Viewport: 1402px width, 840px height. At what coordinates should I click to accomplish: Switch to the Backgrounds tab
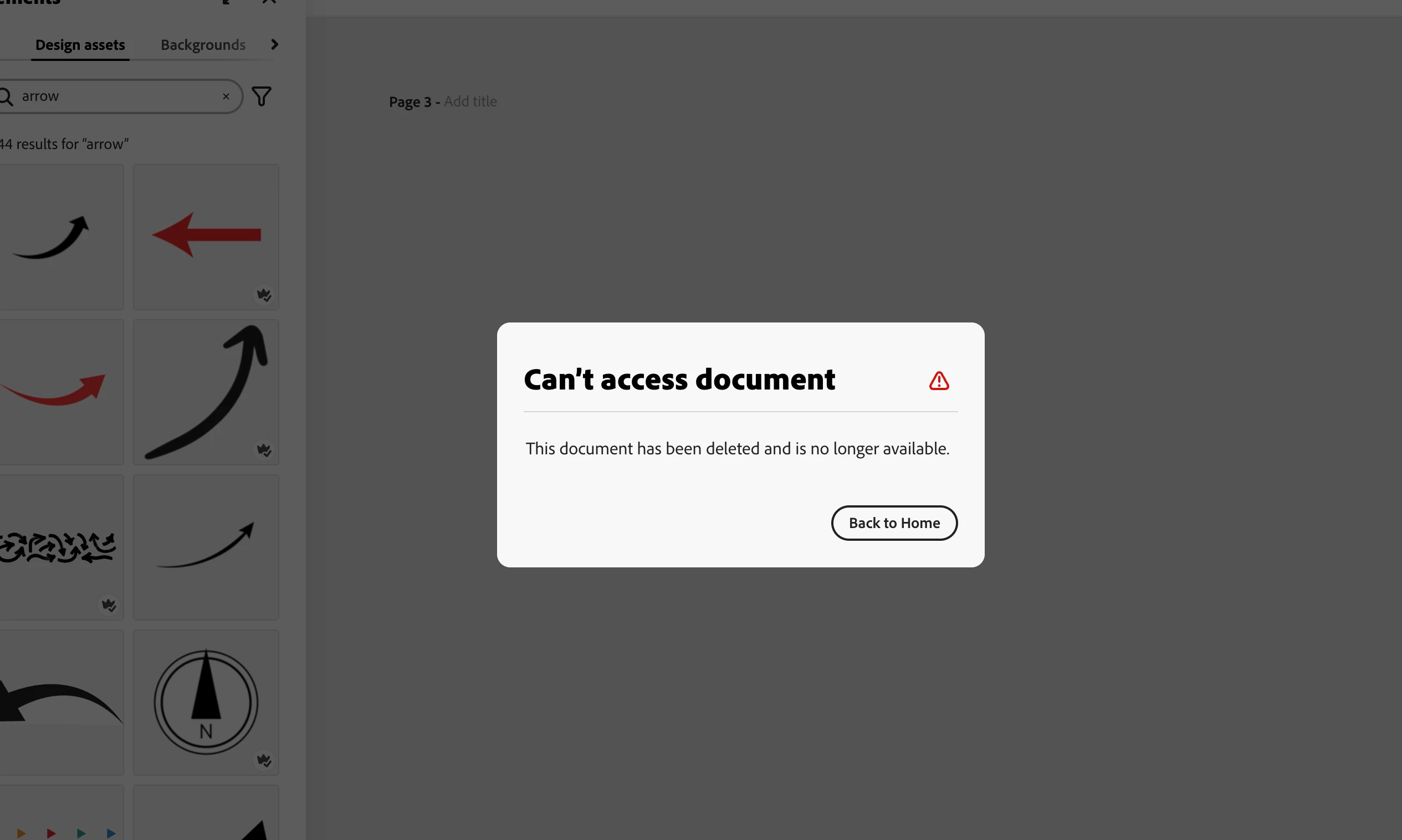tap(203, 45)
